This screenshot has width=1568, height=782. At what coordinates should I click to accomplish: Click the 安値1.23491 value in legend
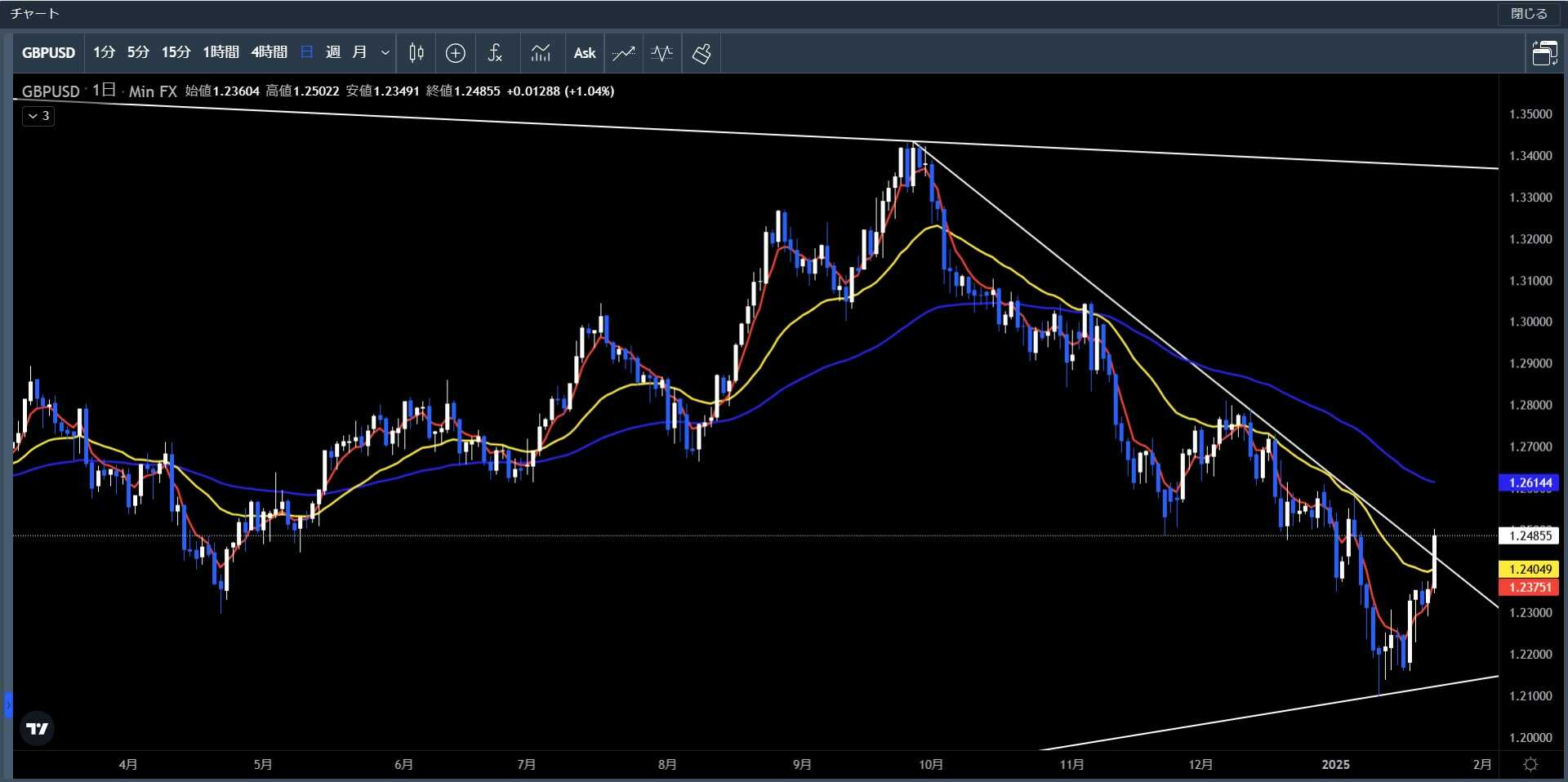pyautogui.click(x=382, y=91)
